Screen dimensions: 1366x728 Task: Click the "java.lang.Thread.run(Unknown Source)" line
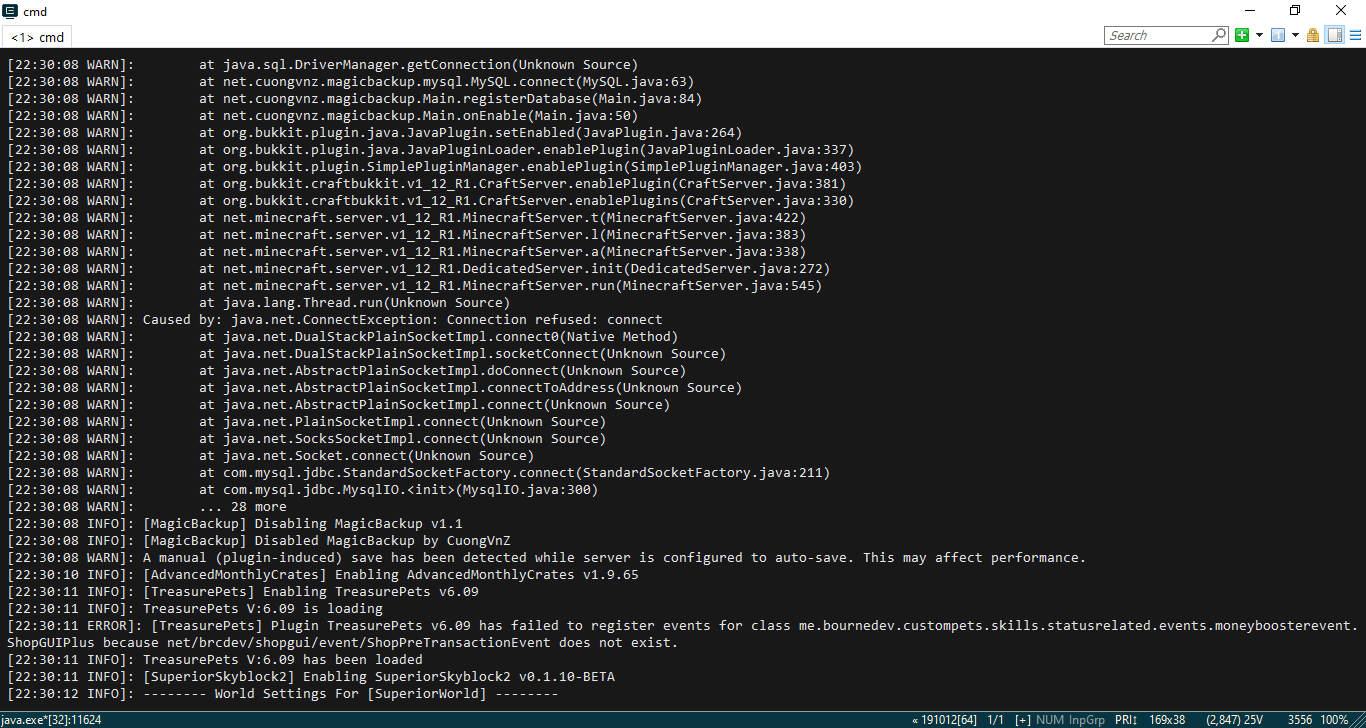258,303
